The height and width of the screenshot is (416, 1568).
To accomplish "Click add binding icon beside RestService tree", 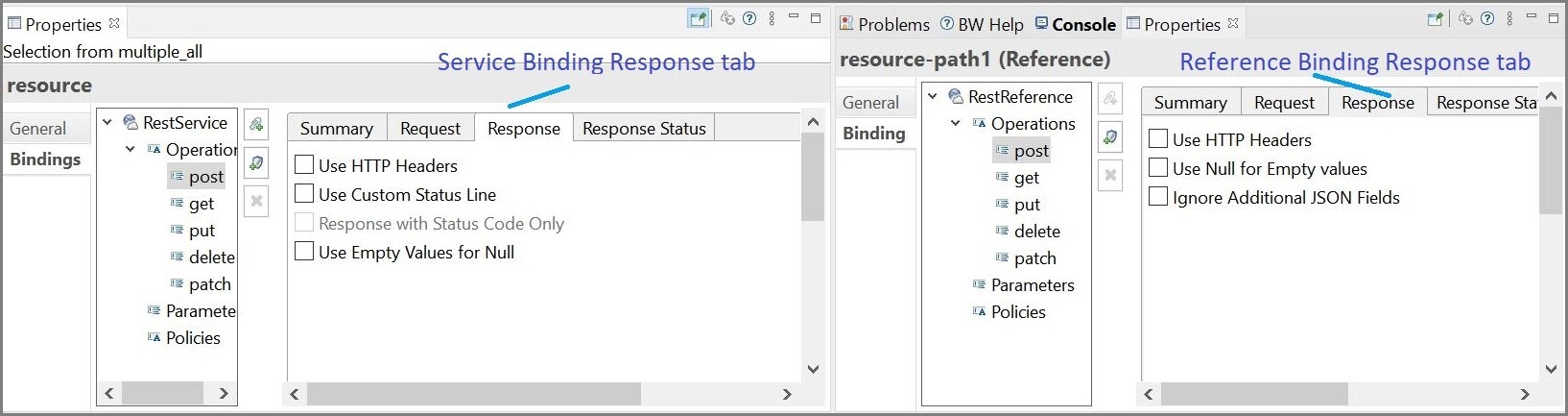I will coord(256,124).
